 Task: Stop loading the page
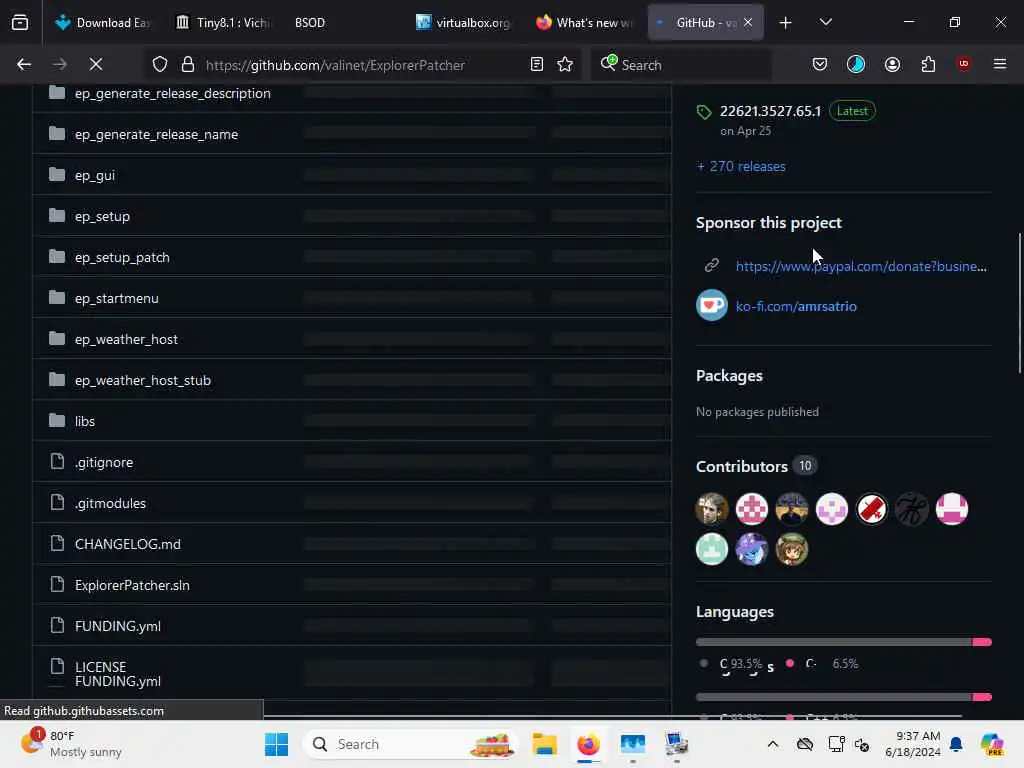pyautogui.click(x=96, y=65)
